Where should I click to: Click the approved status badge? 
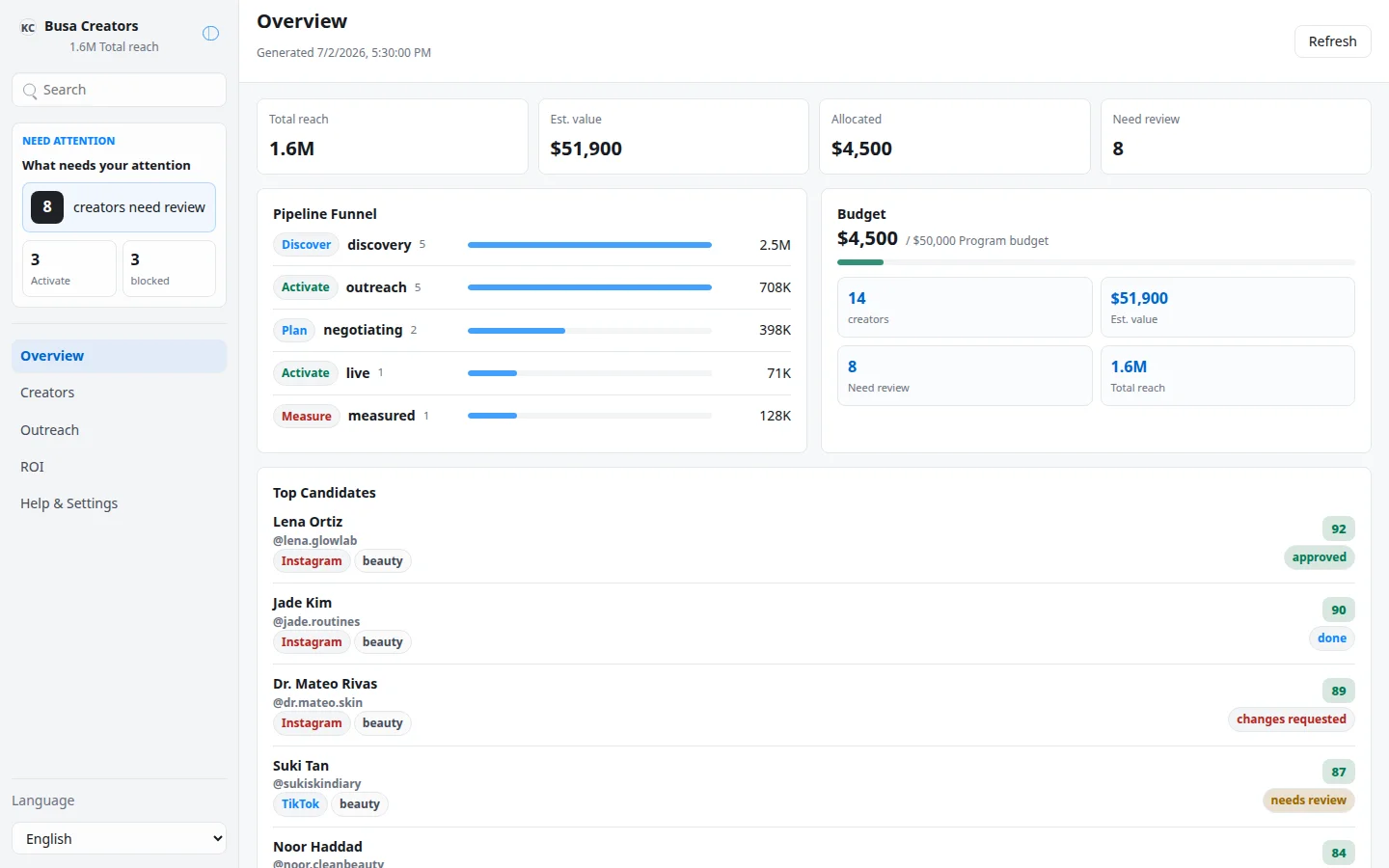(1319, 557)
